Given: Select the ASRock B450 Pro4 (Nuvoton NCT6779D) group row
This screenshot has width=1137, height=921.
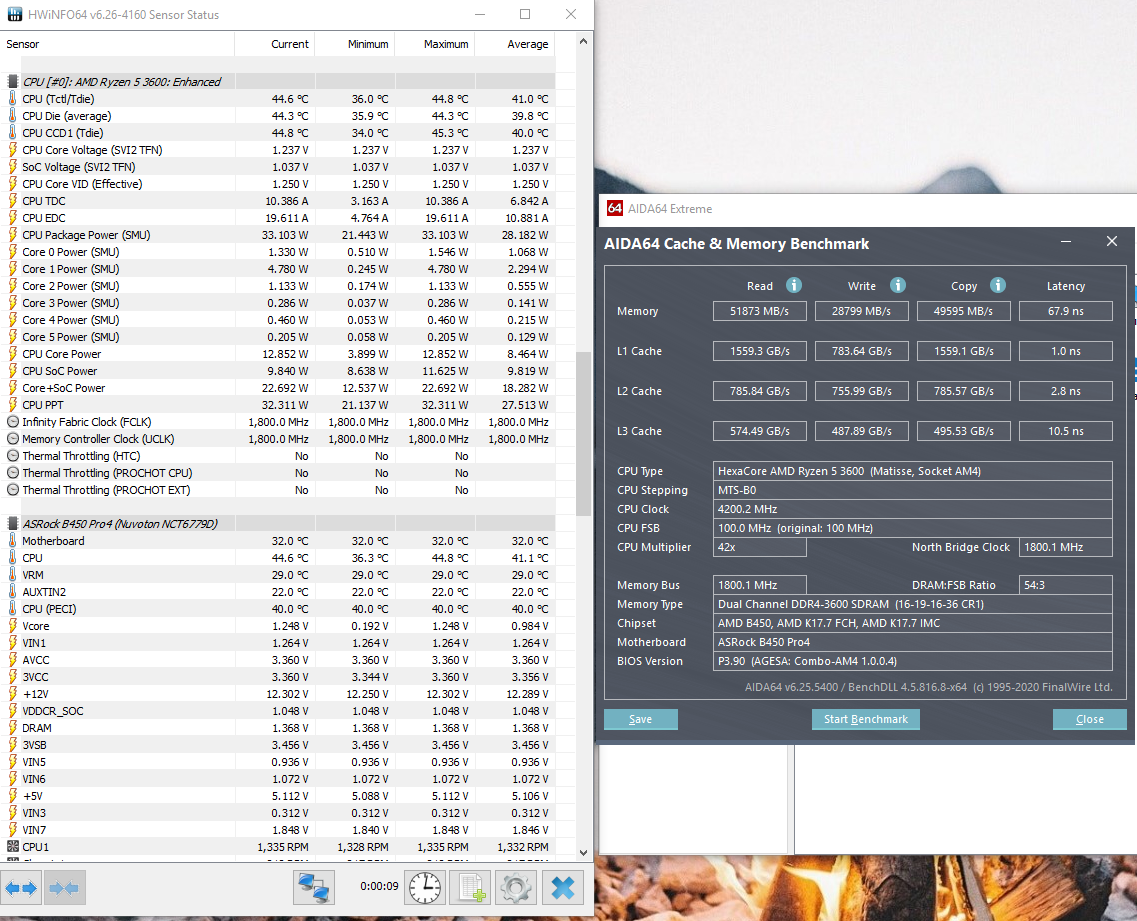Looking at the screenshot, I should point(277,524).
